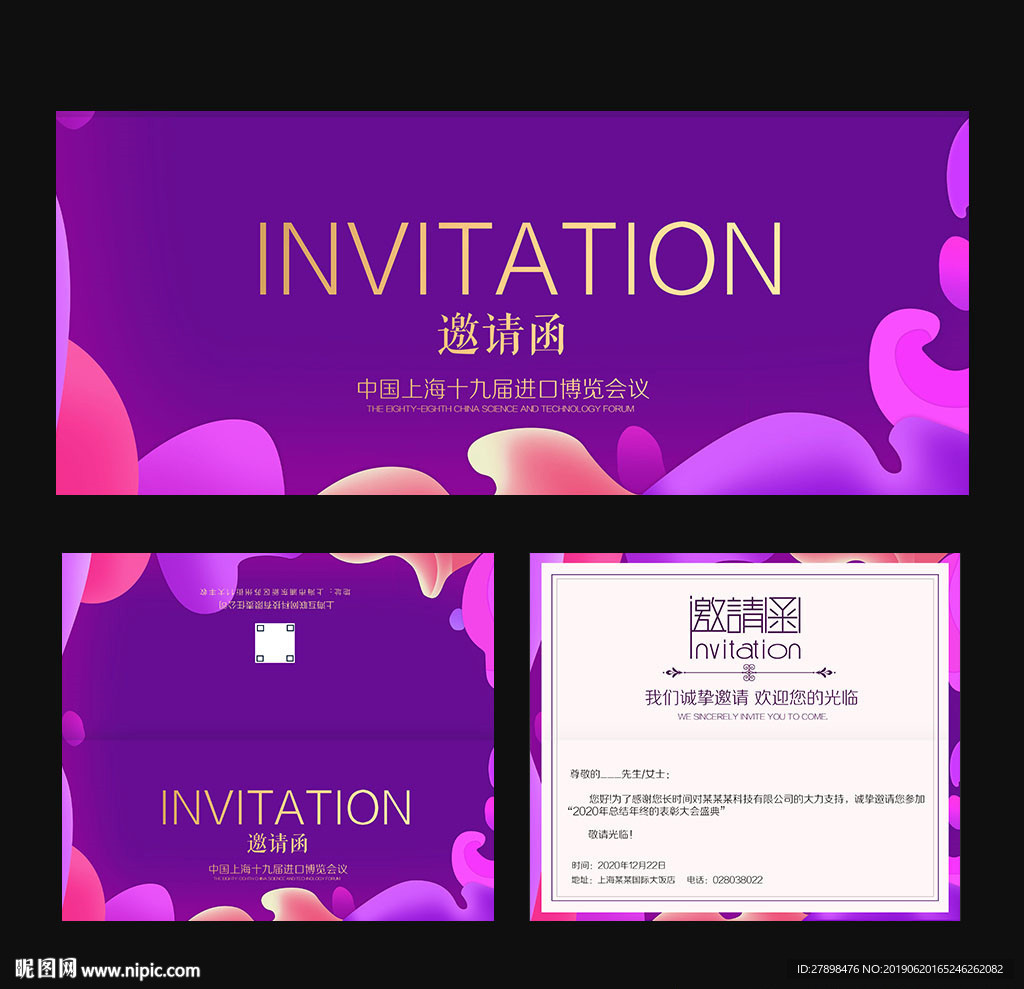This screenshot has width=1024, height=989.
Task: Select the purple 'Invitation' word on the inner page
Action: pyautogui.click(x=745, y=649)
